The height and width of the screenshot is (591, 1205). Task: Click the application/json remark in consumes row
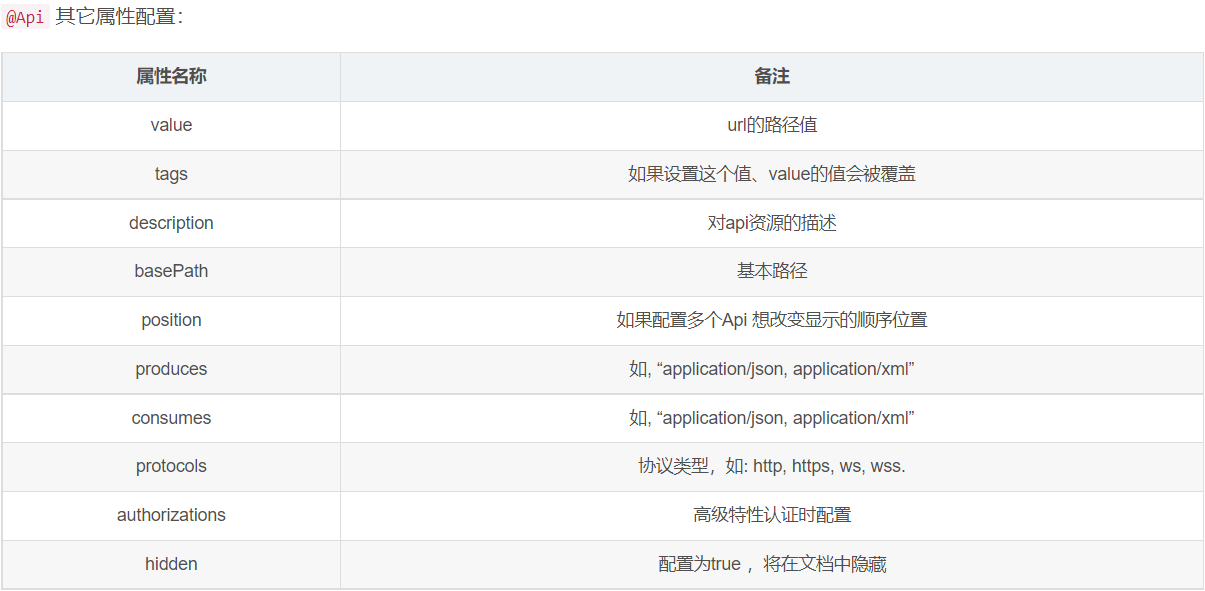pyautogui.click(x=771, y=418)
